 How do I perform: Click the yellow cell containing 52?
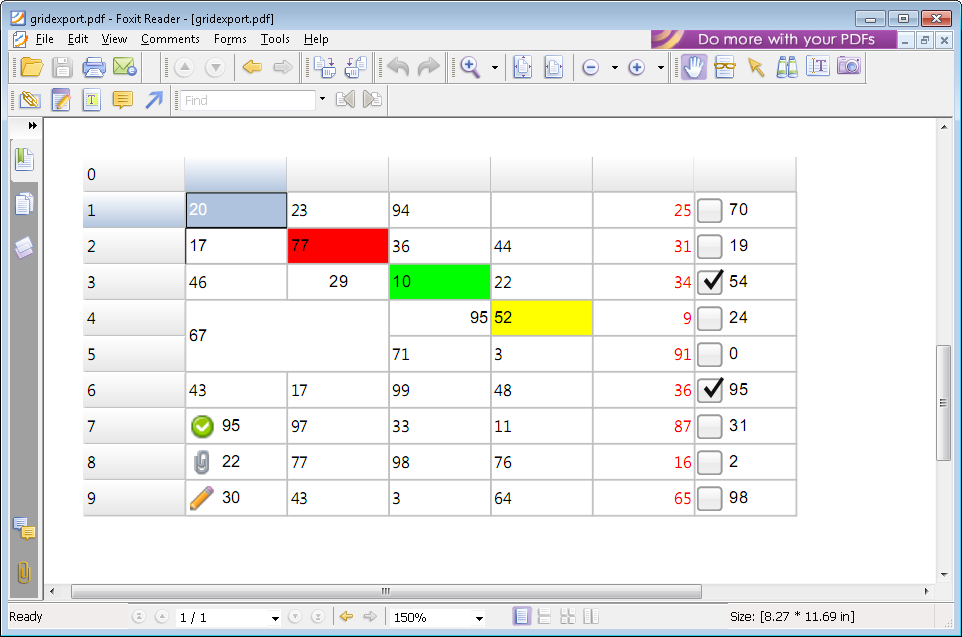click(542, 318)
